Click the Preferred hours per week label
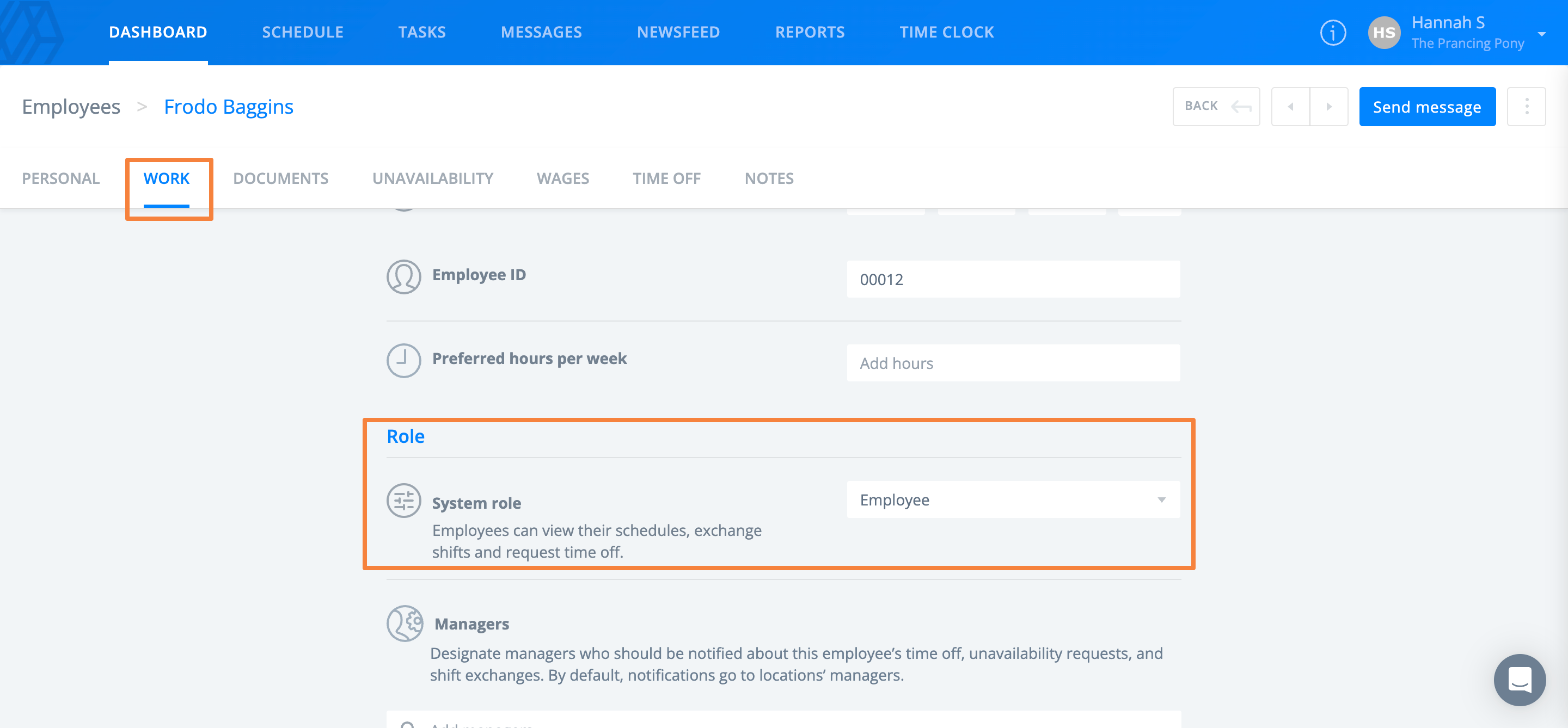The height and width of the screenshot is (728, 1568). click(x=530, y=359)
